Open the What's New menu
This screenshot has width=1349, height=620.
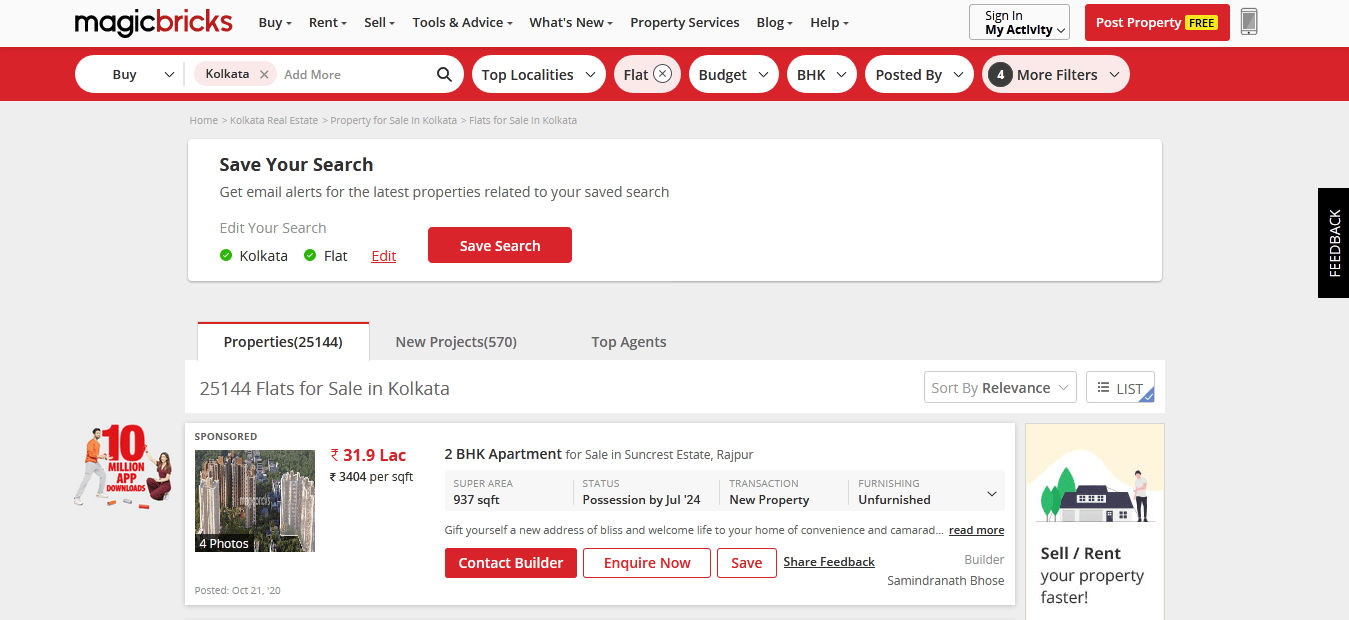(570, 22)
